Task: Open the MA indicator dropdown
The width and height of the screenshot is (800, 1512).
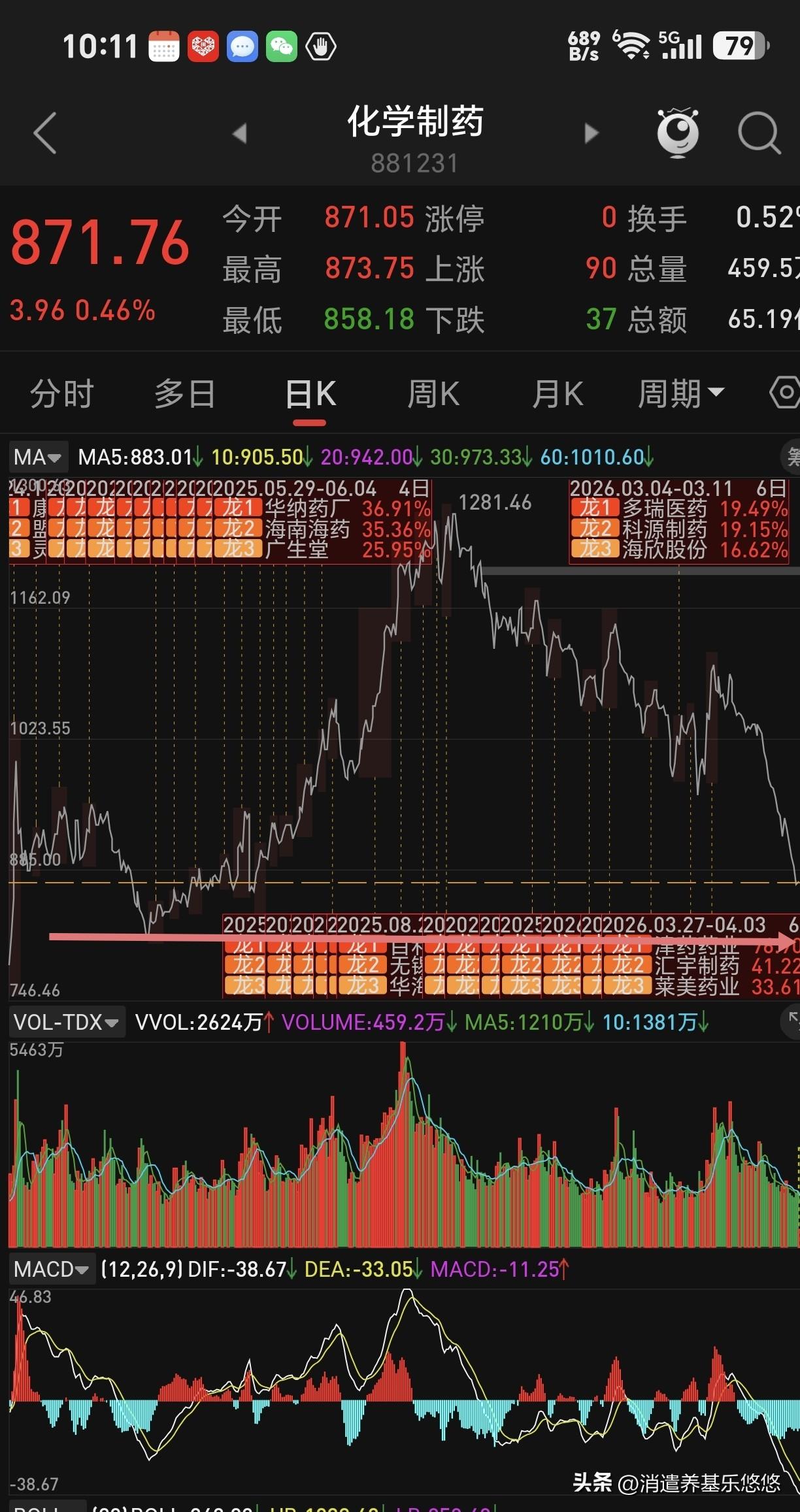Action: point(37,457)
